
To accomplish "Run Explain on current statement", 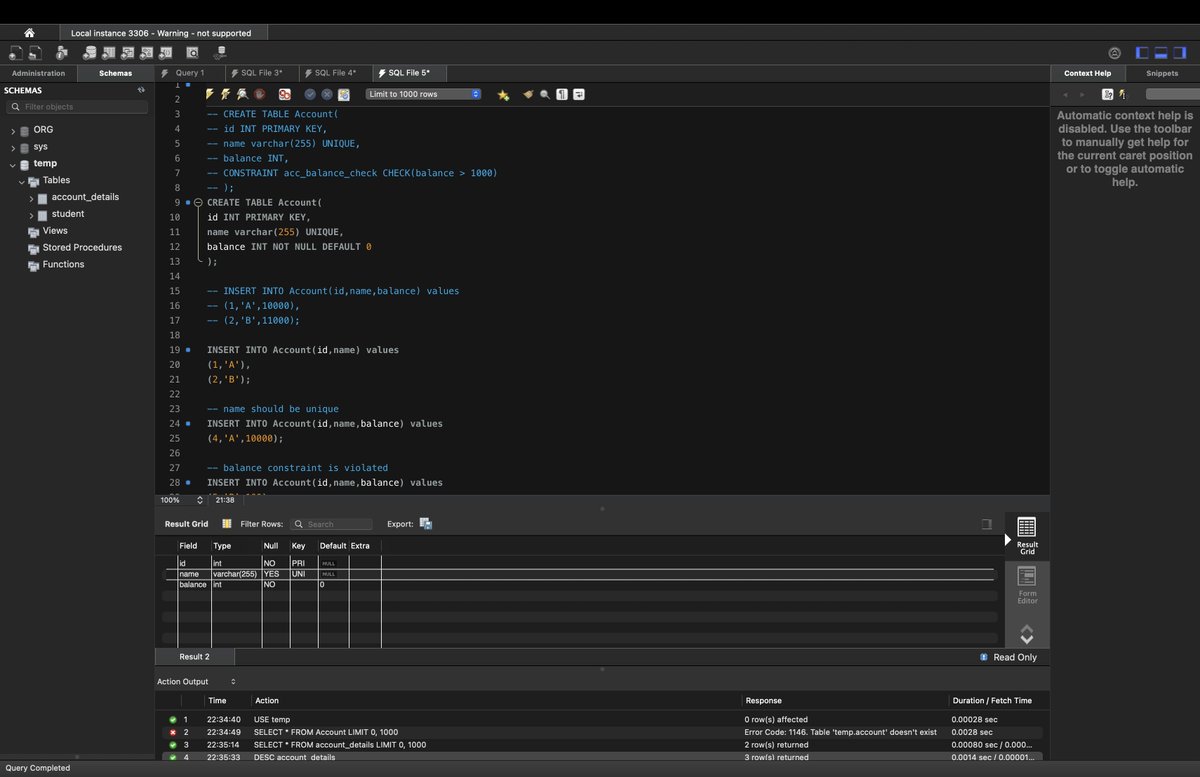I will click(242, 94).
